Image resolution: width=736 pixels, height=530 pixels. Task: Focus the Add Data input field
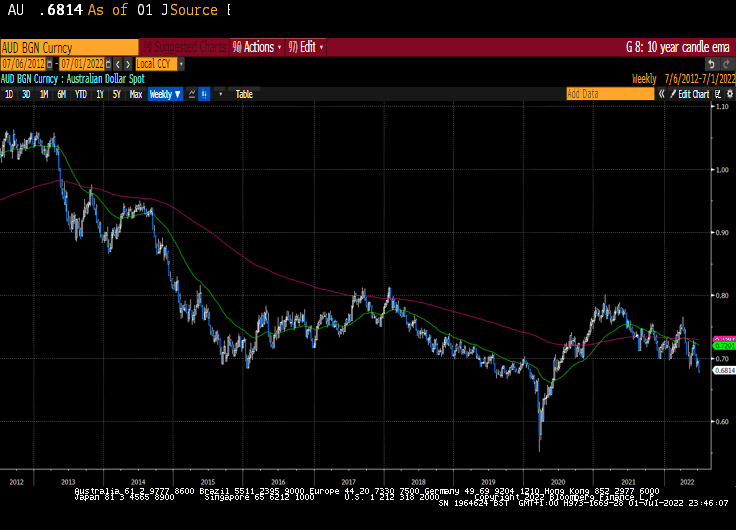click(x=610, y=94)
